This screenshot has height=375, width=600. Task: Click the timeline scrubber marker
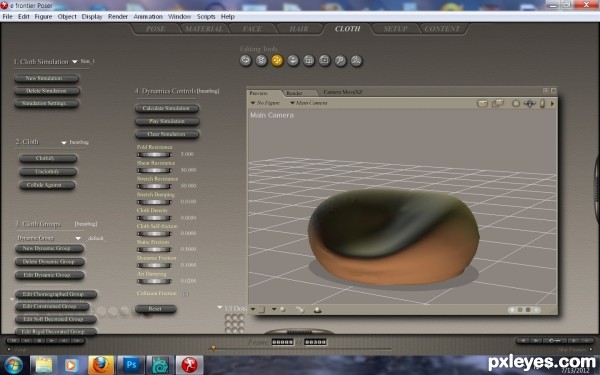tap(213, 348)
